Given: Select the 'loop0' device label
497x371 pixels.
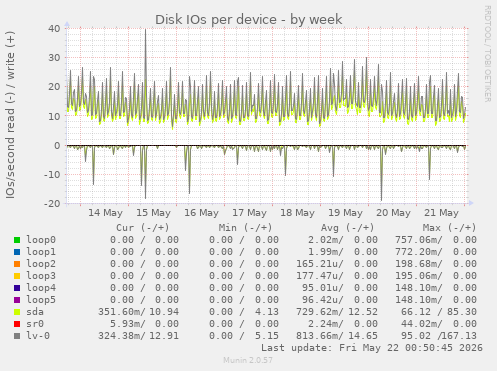Looking at the screenshot, I should [41, 240].
